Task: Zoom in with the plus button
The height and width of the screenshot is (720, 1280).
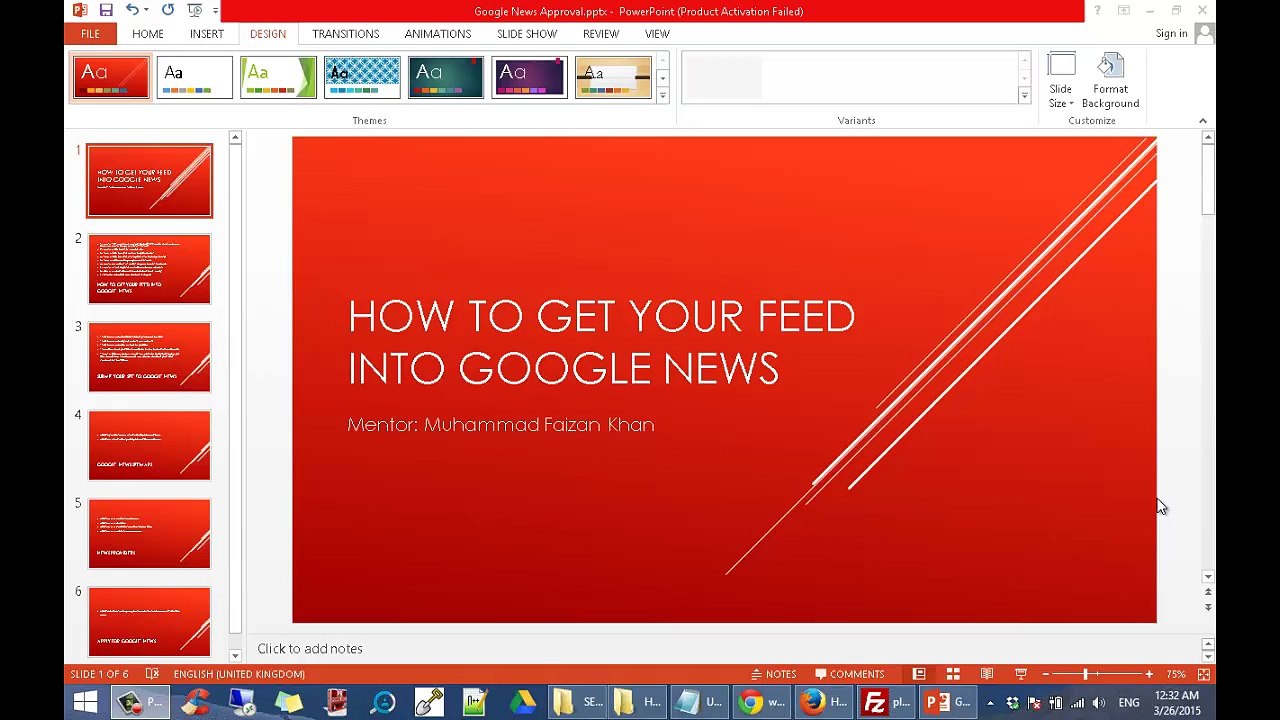Action: tap(1149, 674)
